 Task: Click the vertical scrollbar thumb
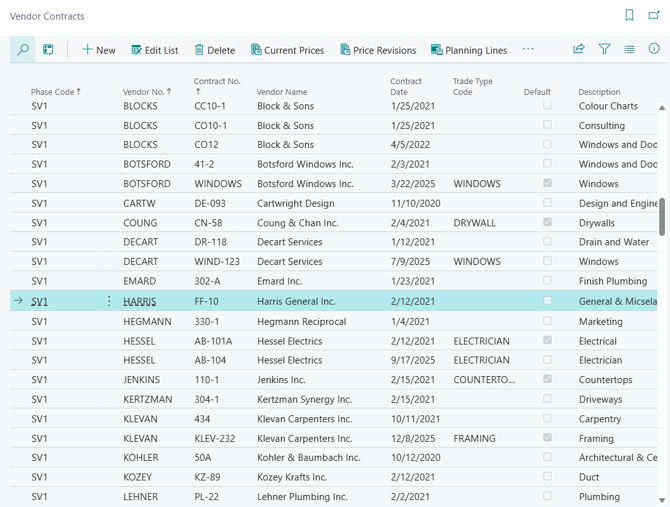click(x=662, y=217)
